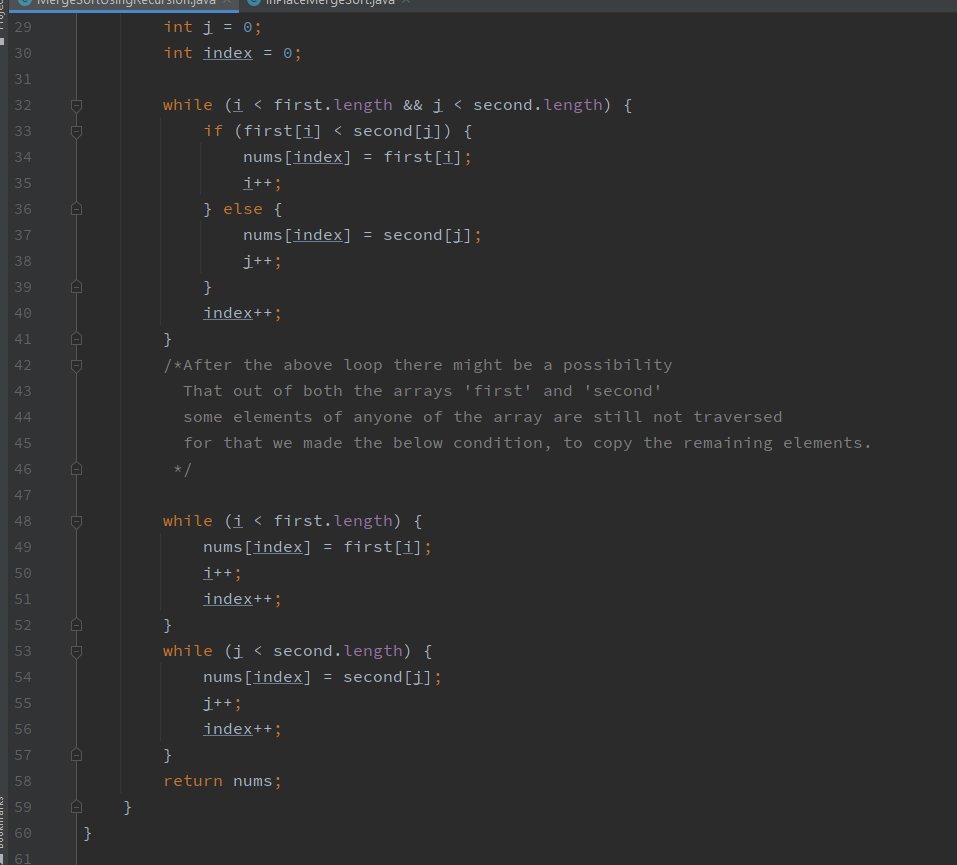The width and height of the screenshot is (957, 865).
Task: Place cursor on 'int j = 0;'
Action: coord(212,27)
